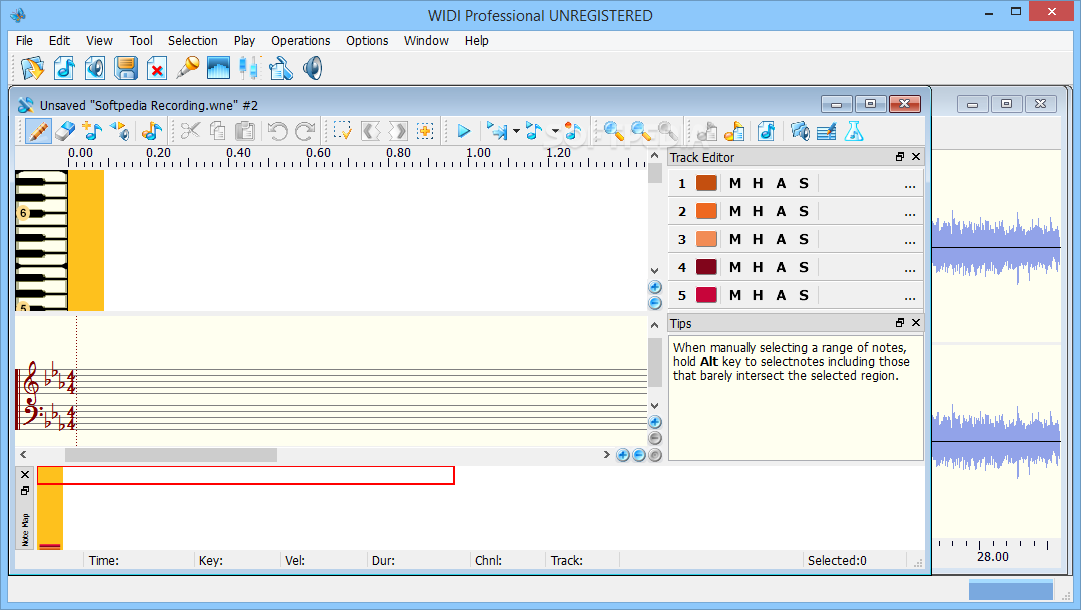Click the magnifier zoom in icon
This screenshot has width=1081, height=610.
click(613, 131)
